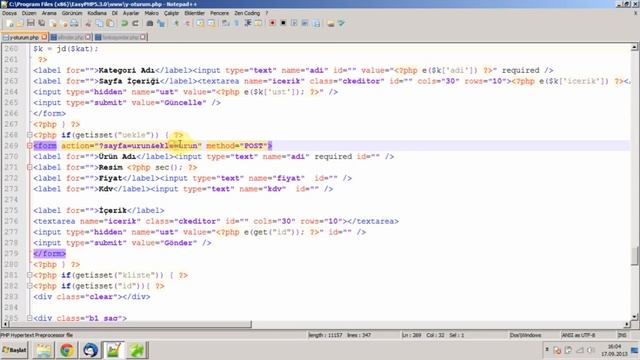The height and width of the screenshot is (360, 640).
Task: Open the Kodlama menu
Action: pos(97,13)
